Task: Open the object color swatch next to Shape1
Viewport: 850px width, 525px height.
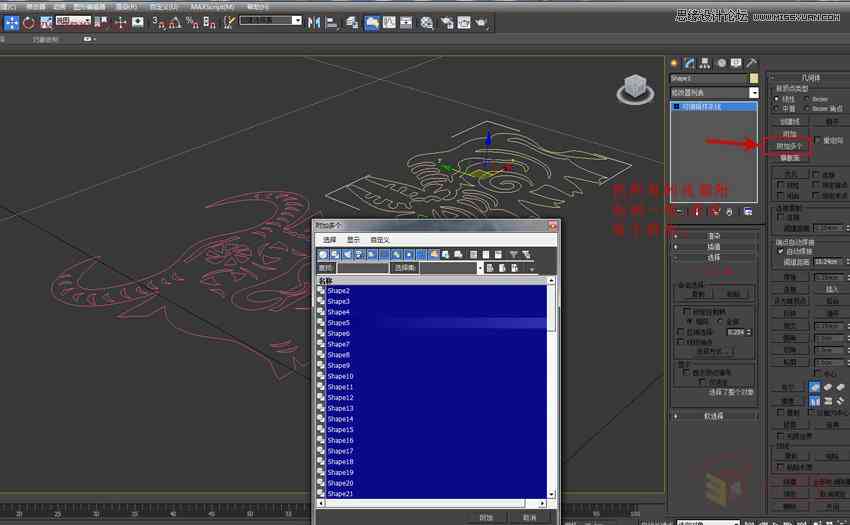Action: [x=754, y=79]
